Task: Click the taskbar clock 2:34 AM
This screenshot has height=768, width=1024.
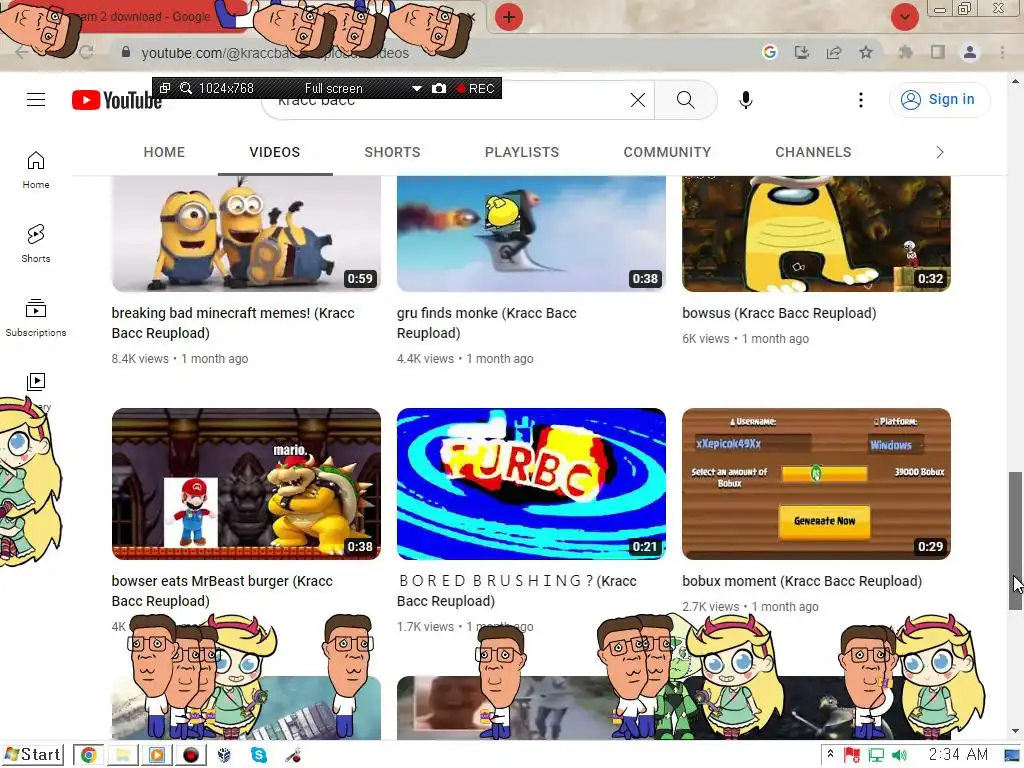Action: 958,755
